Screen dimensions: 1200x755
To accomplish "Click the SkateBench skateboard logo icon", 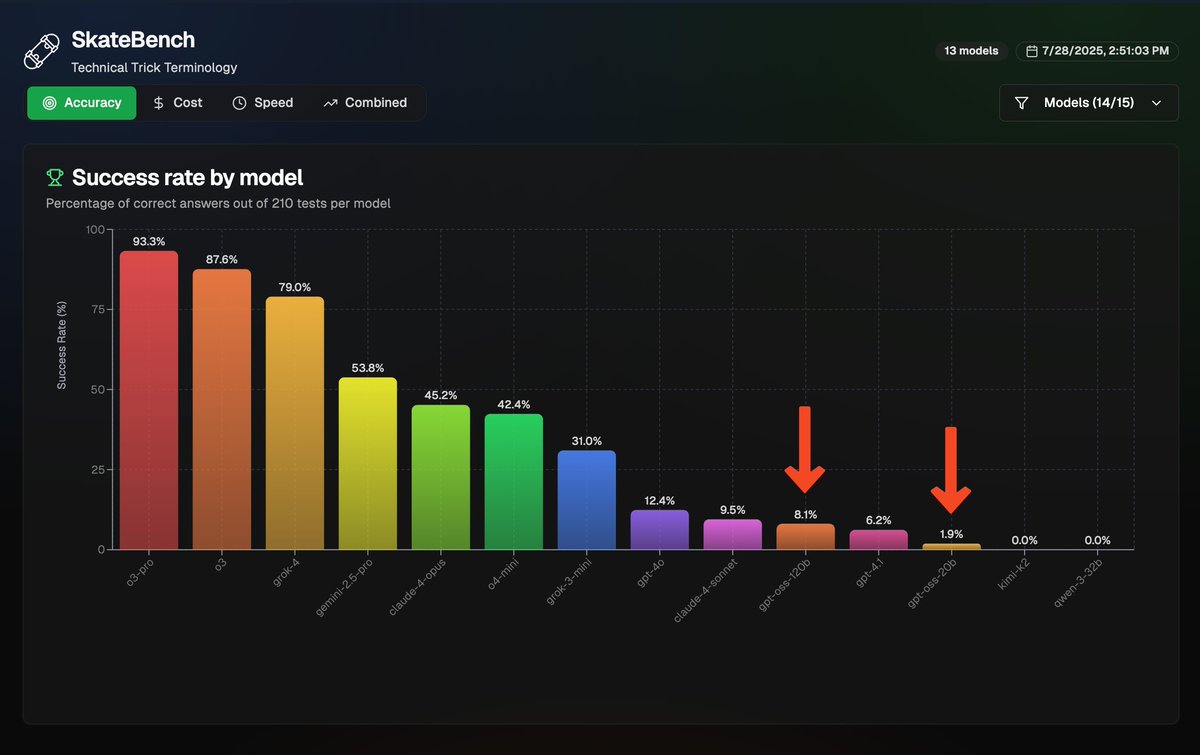I will (x=43, y=52).
